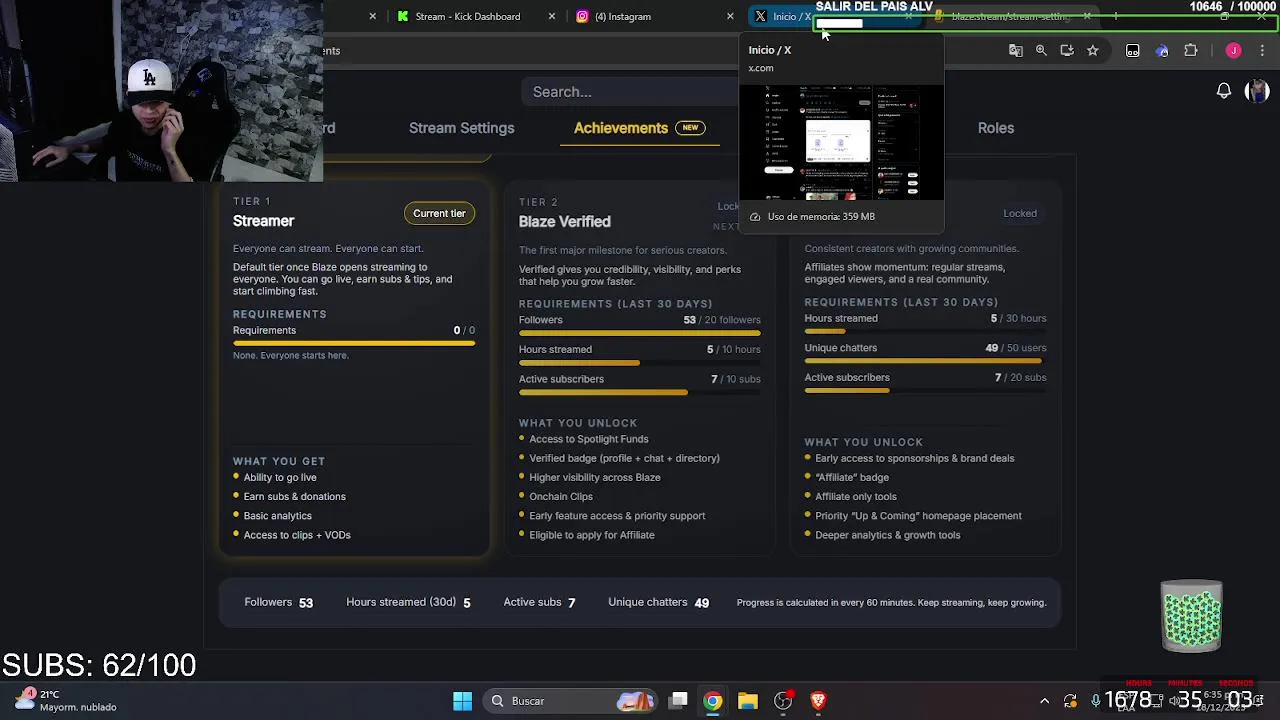
Task: Bookmark this page with the star icon
Action: click(1093, 50)
